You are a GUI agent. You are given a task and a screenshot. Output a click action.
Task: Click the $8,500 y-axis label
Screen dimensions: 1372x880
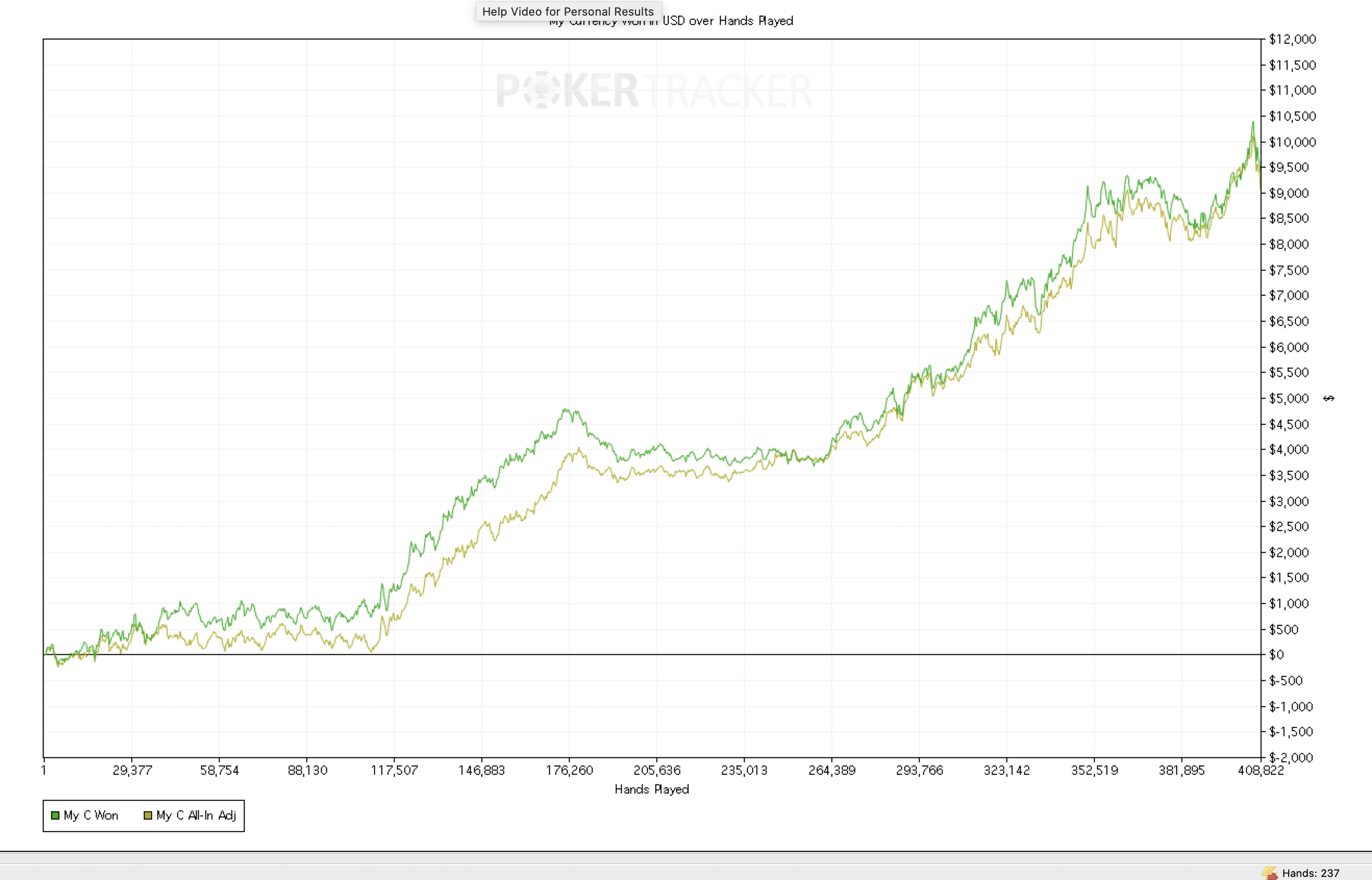coord(1289,218)
